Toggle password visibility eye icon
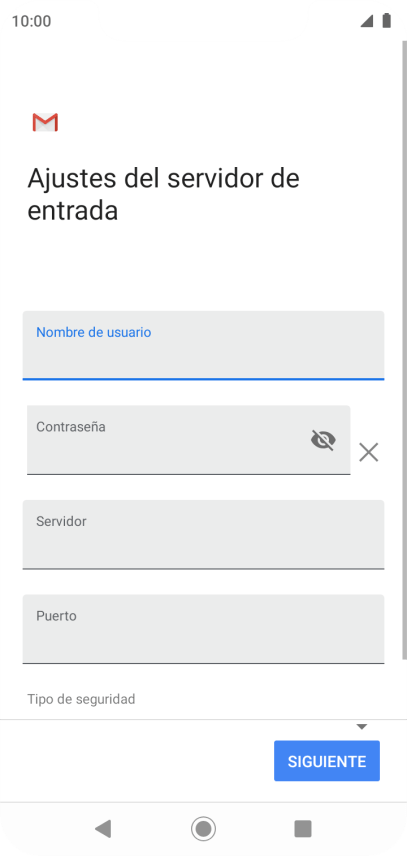Viewport: 407px width, 856px height. 323,439
